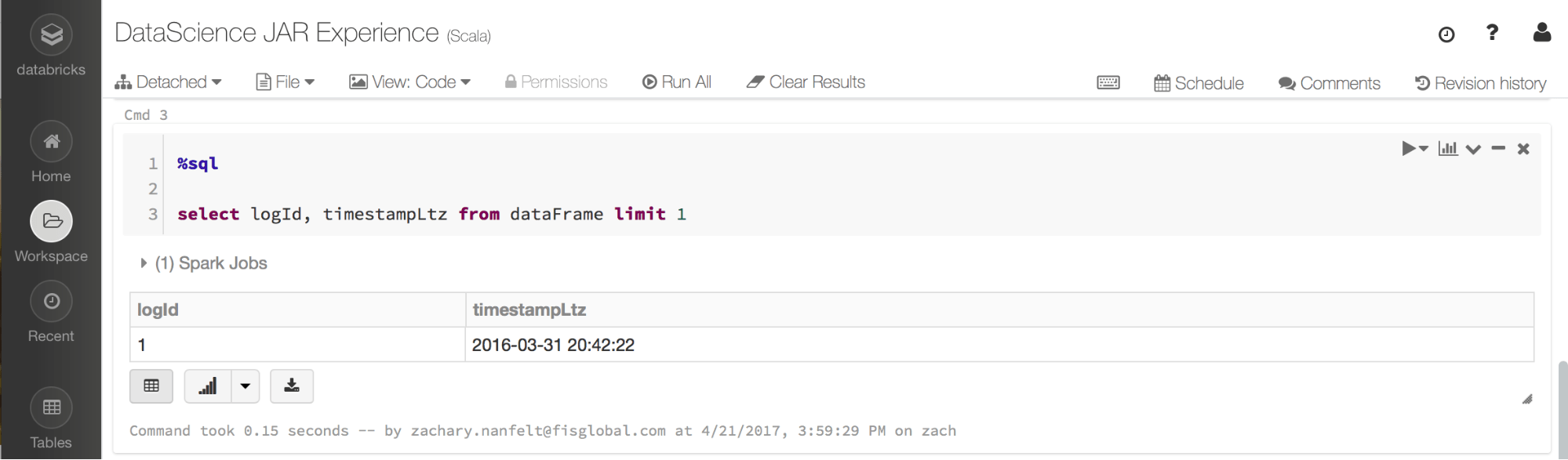Viewport: 1568px width, 460px height.
Task: Open the Workspace folder icon
Action: coord(52,222)
